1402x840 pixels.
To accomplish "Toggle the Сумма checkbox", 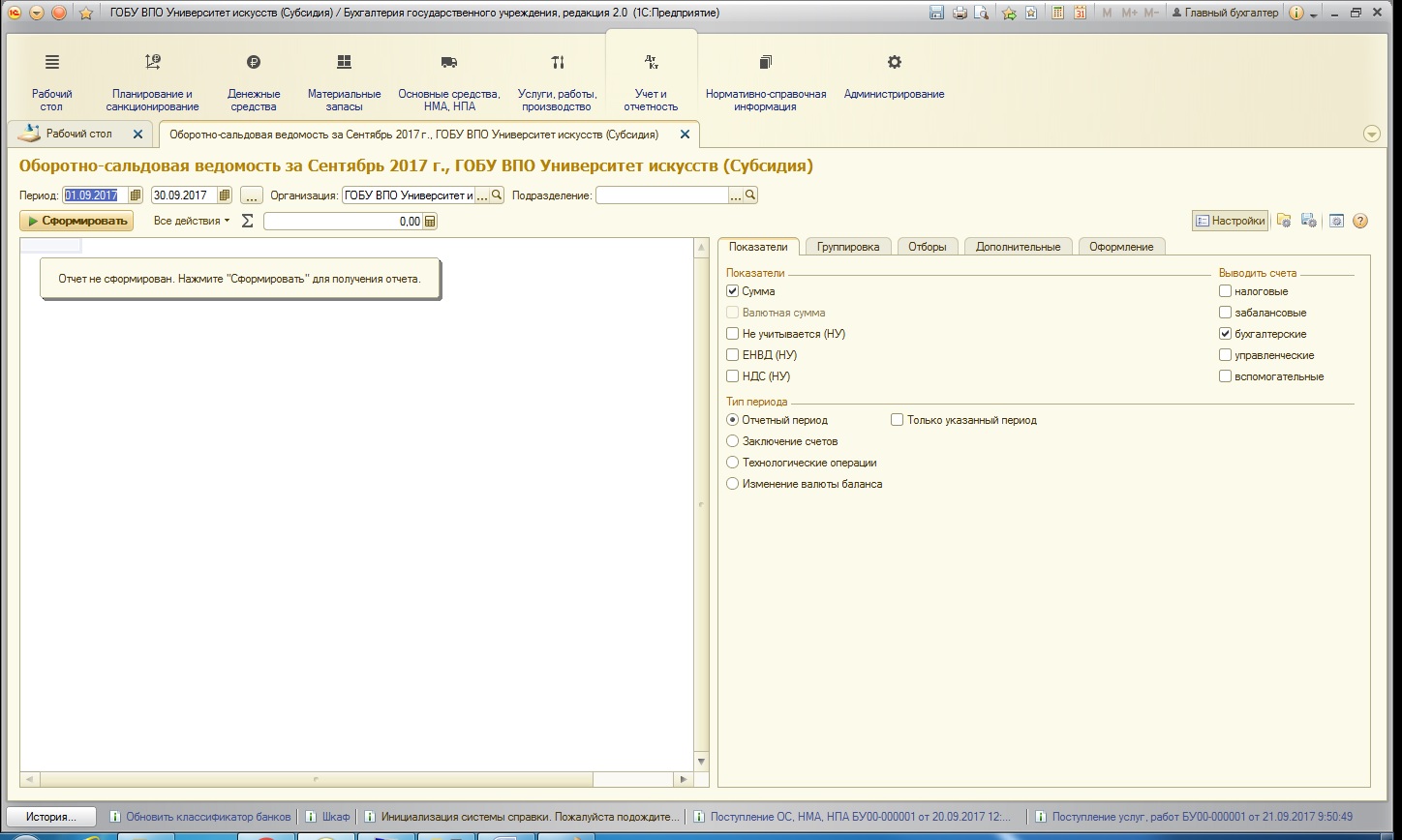I will [733, 290].
